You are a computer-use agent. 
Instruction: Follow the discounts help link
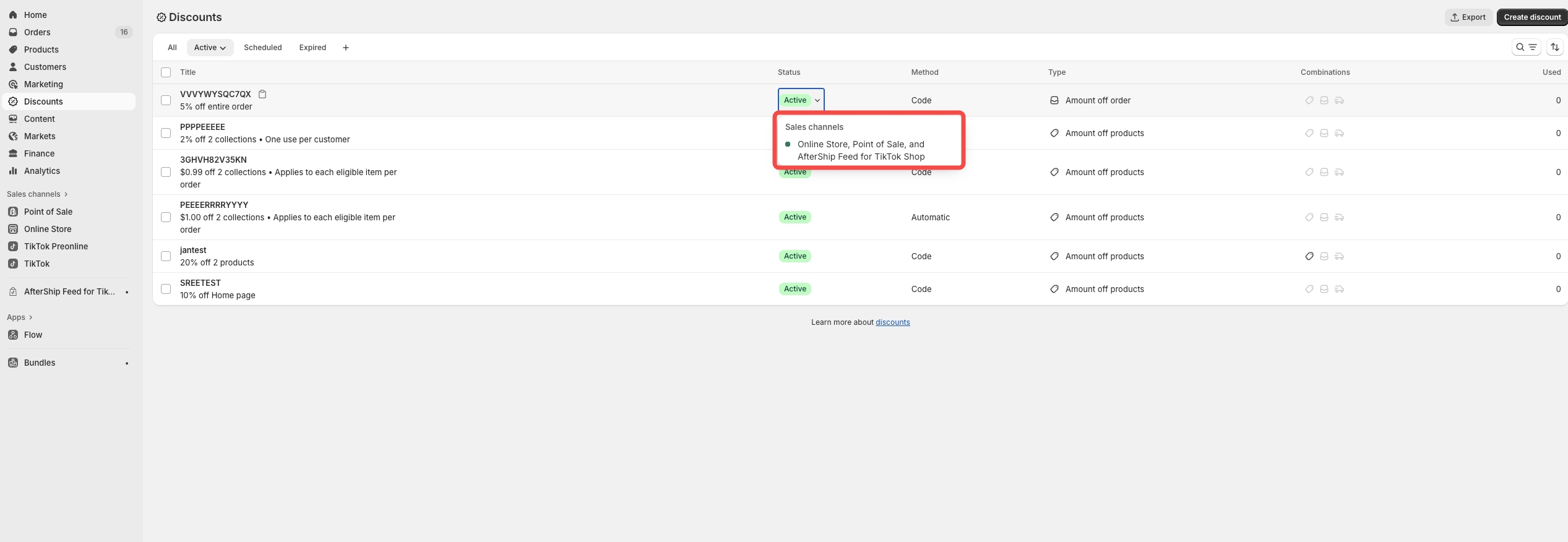pos(892,322)
